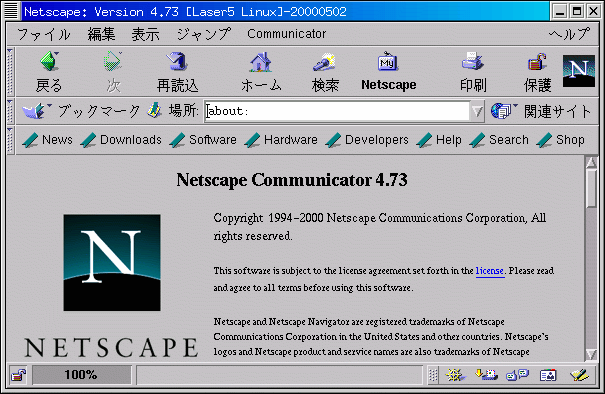
Task: Open the location field dropdown arrow
Action: [477, 112]
